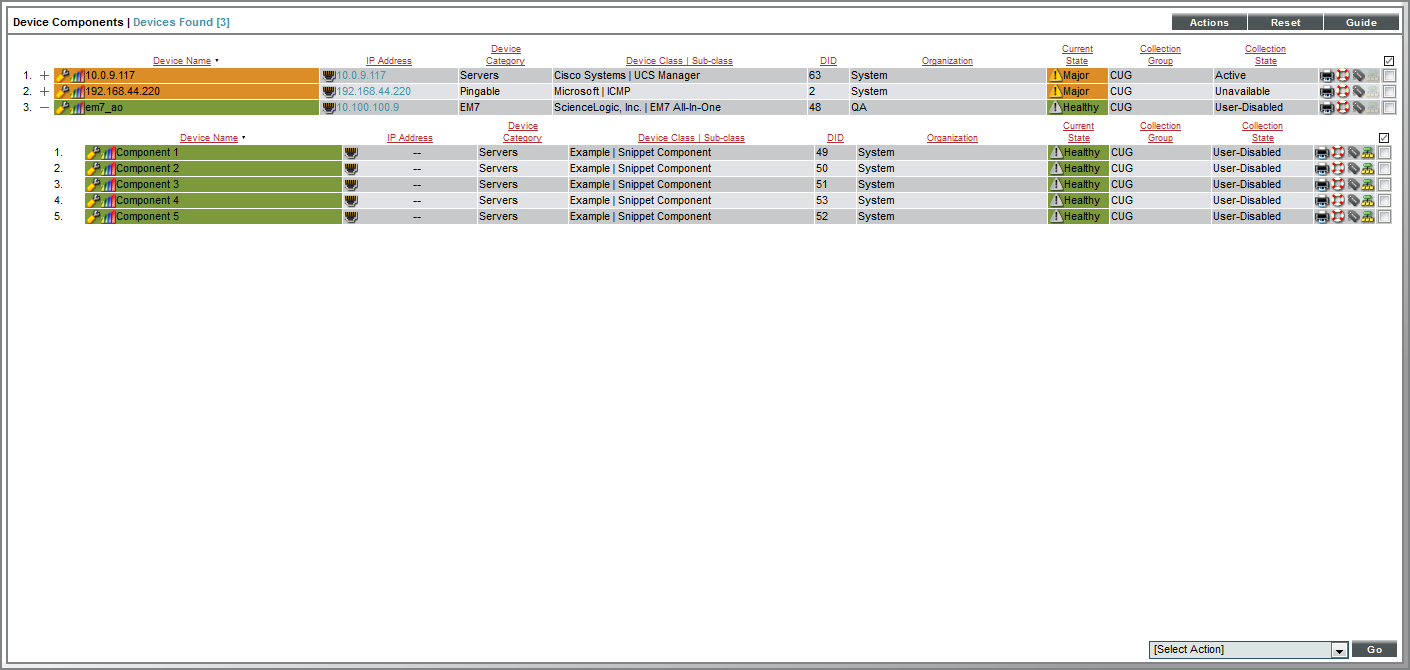This screenshot has width=1410, height=670.
Task: Collapse the em7_ao device row
Action: tap(44, 108)
